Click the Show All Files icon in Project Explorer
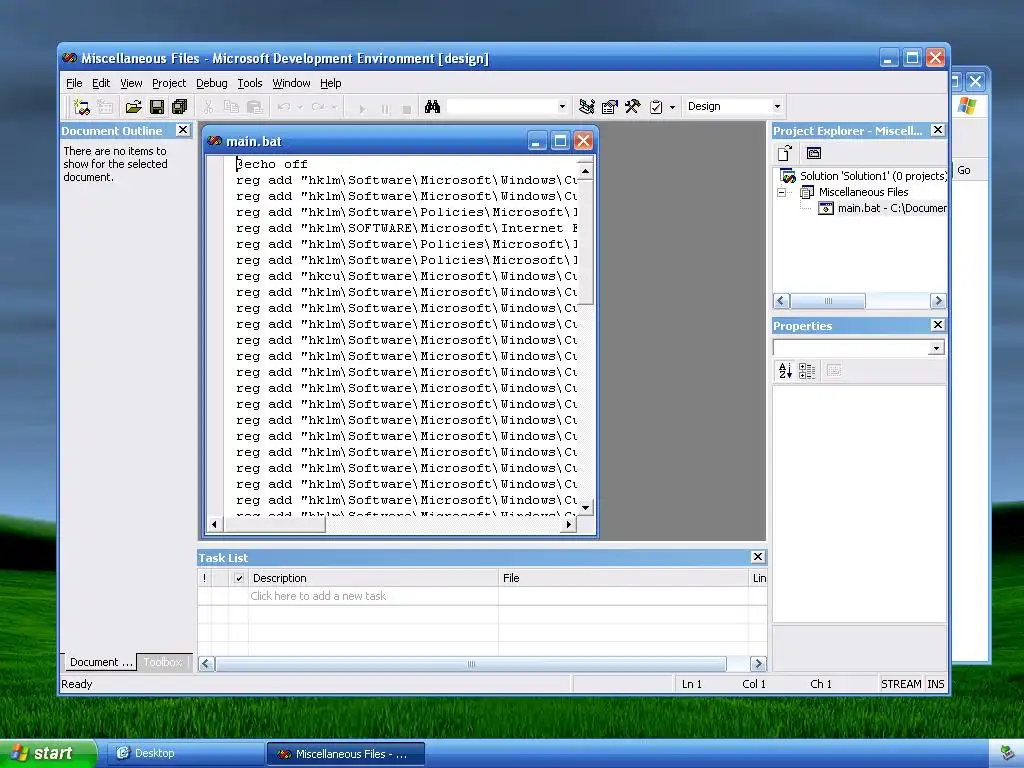Image resolution: width=1024 pixels, height=768 pixels. pyautogui.click(x=814, y=153)
